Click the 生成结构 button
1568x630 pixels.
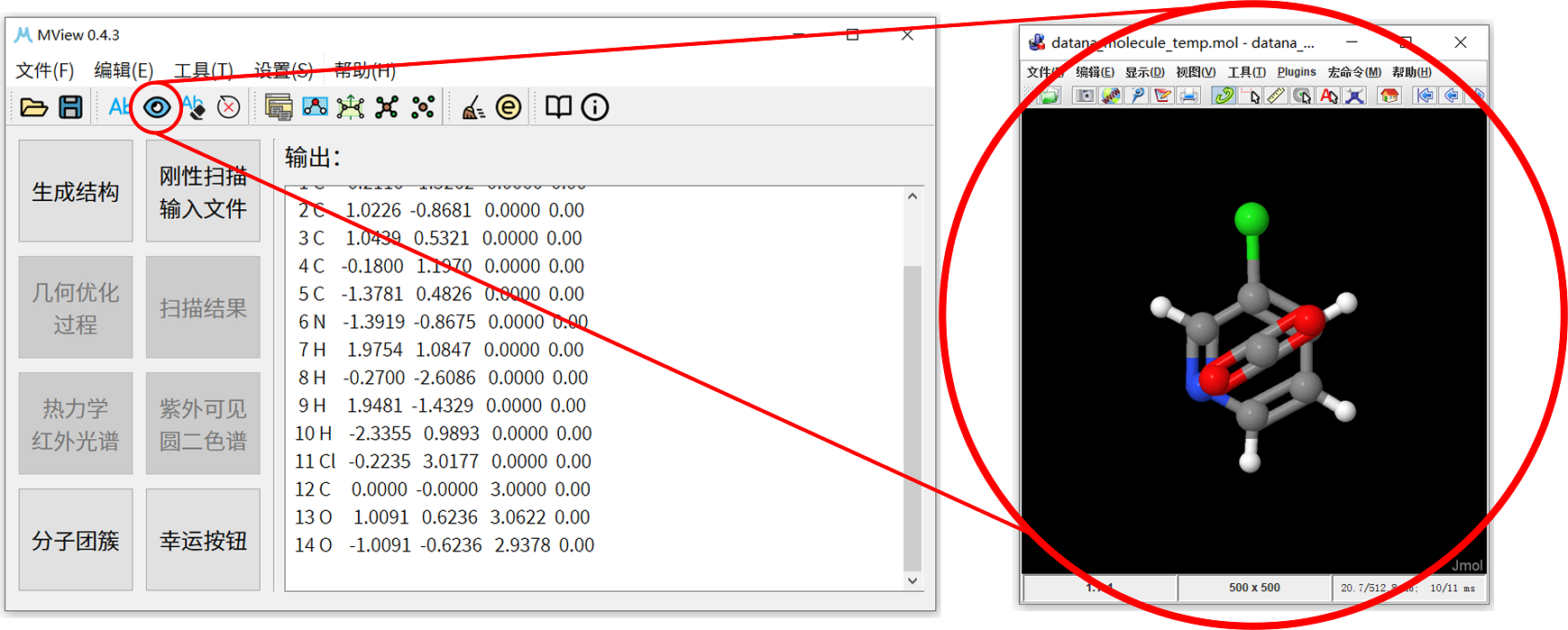[76, 191]
